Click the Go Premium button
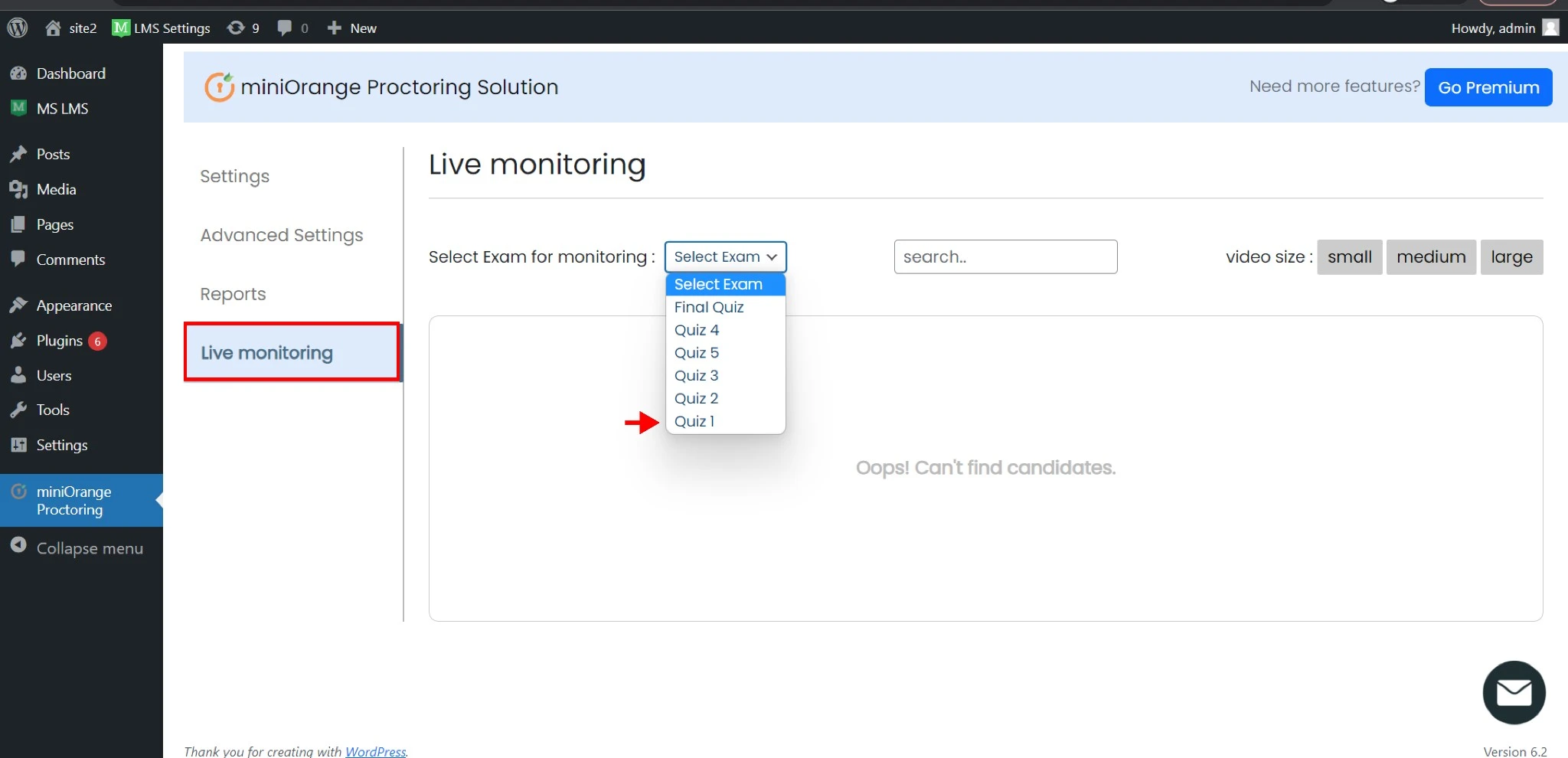This screenshot has height=758, width=1568. coord(1488,87)
